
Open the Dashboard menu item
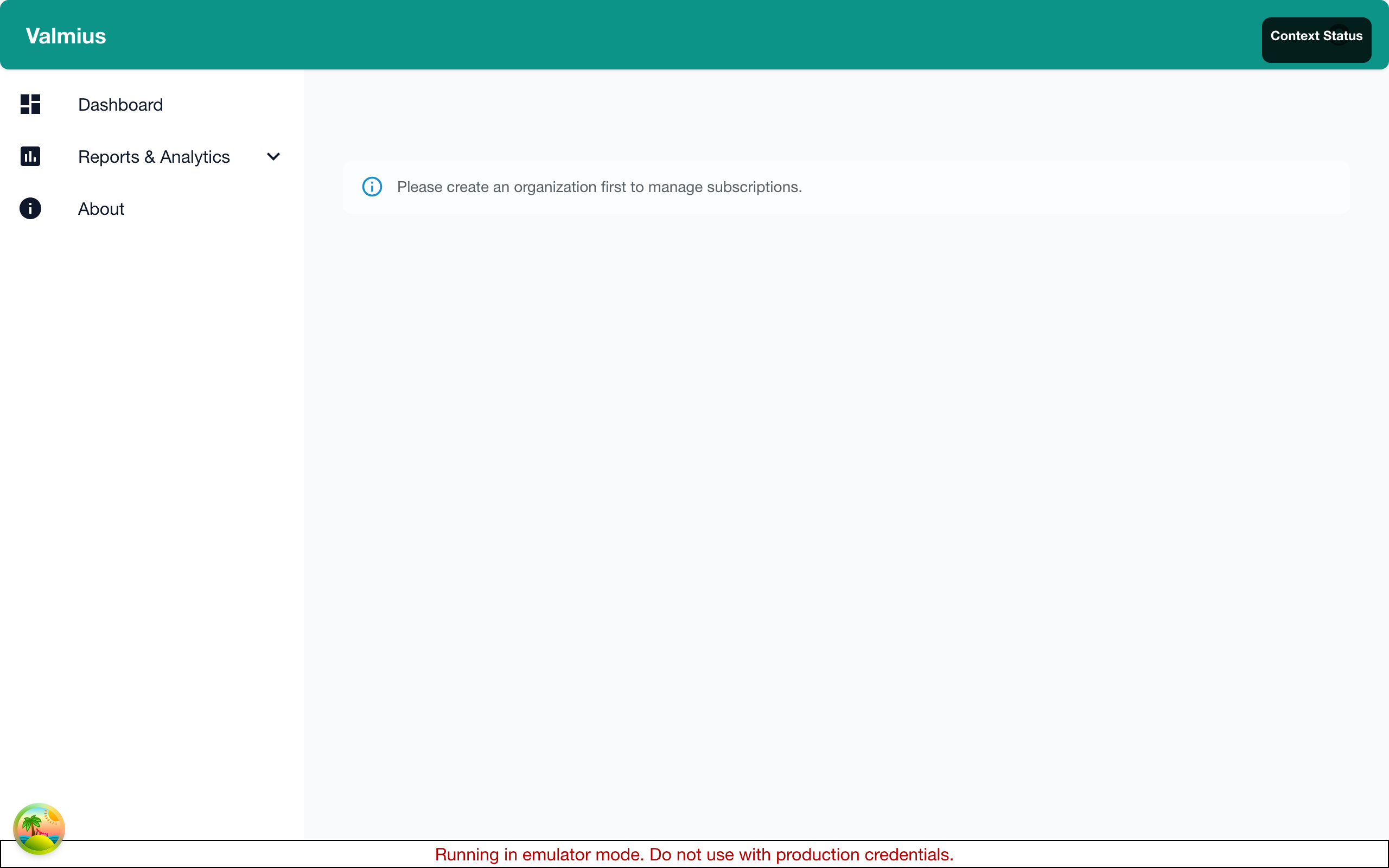point(120,105)
